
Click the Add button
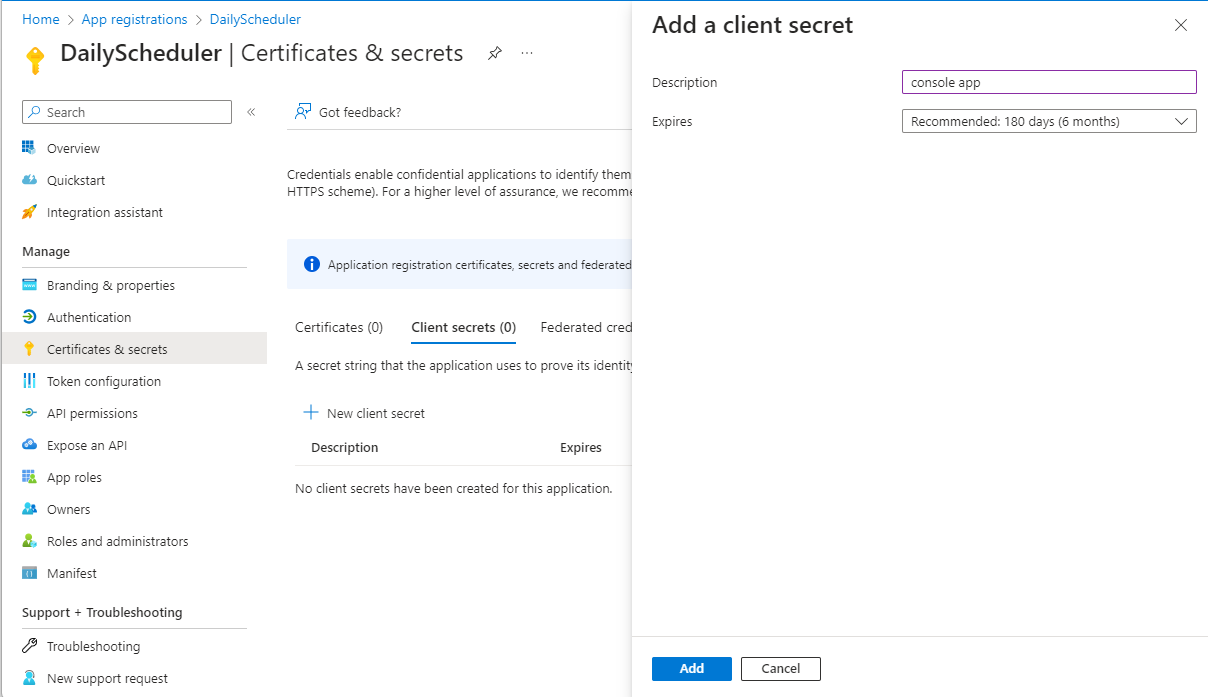coord(692,668)
